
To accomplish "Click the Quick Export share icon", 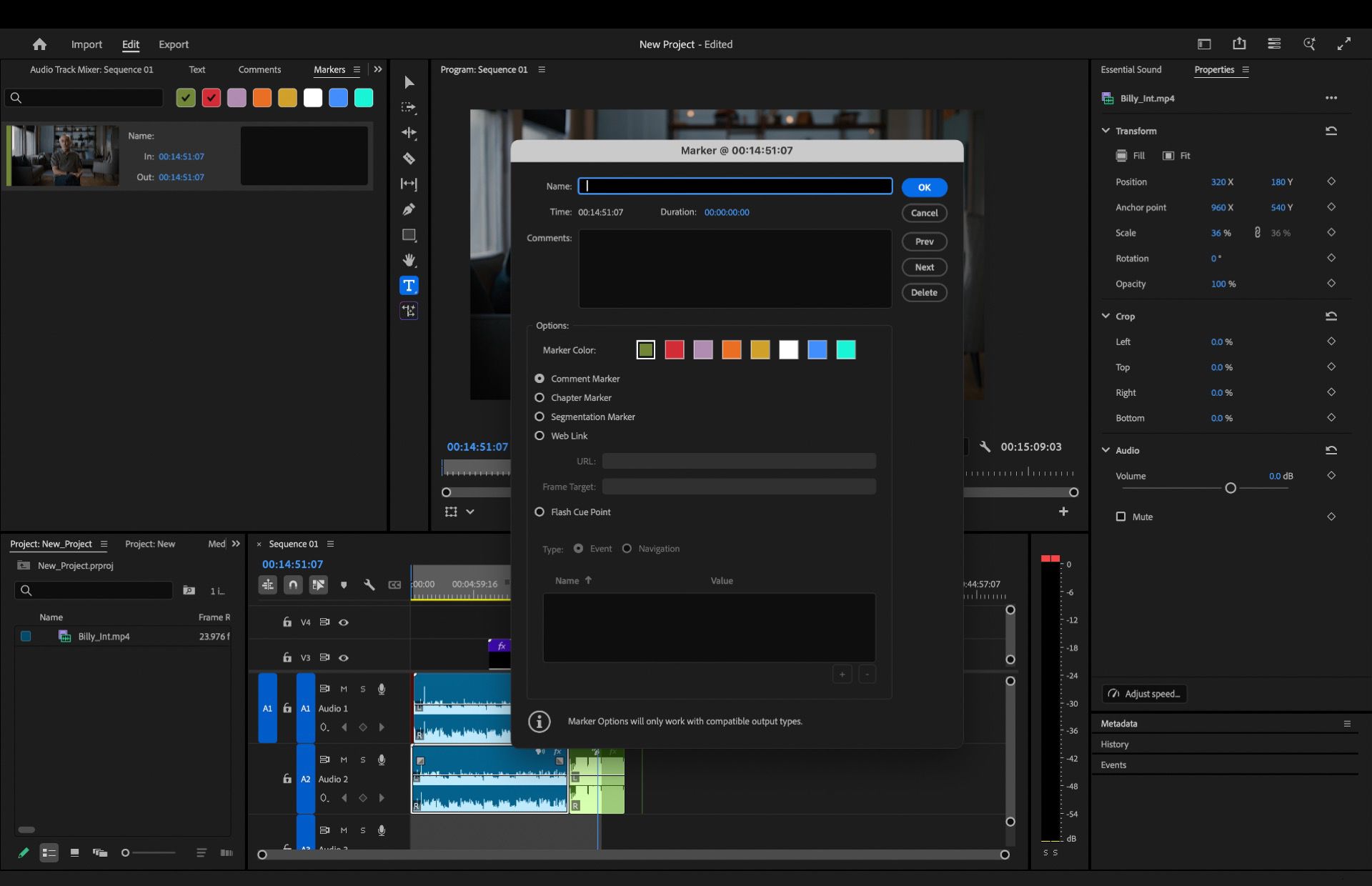I will click(x=1239, y=44).
